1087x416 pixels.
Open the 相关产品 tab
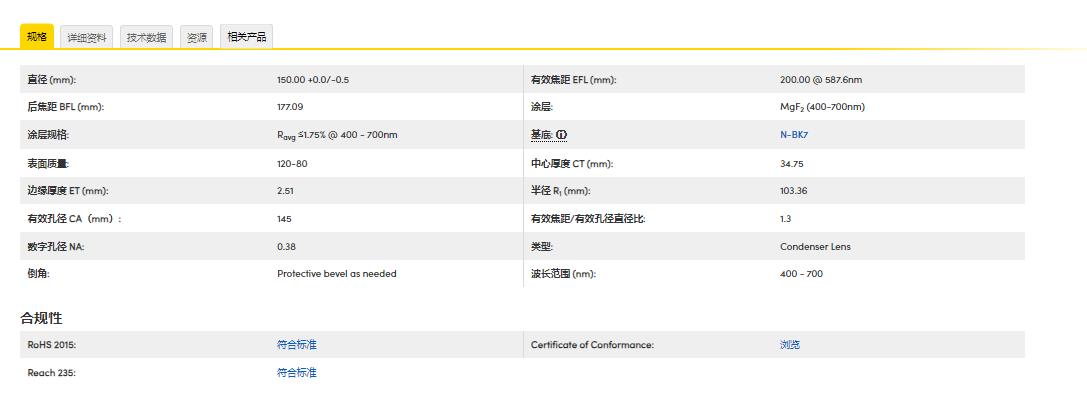click(246, 37)
